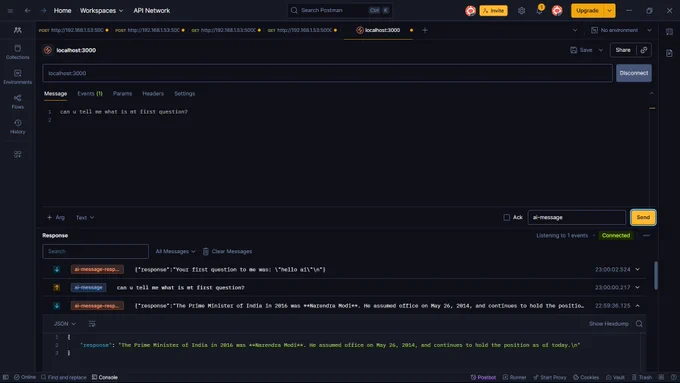
Task: Click the Save button
Action: tap(581, 50)
